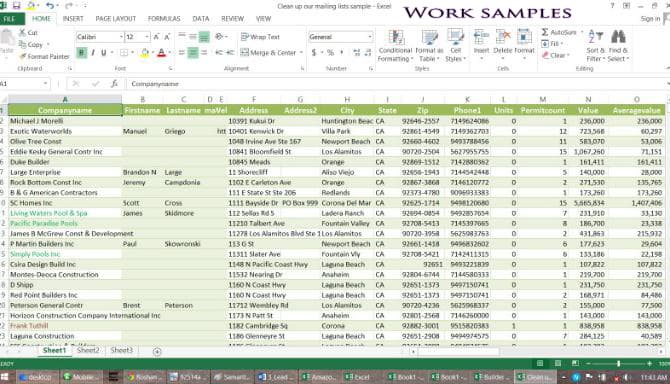The width and height of the screenshot is (670, 384).
Task: Switch to the FORMULAS tab
Action: point(164,19)
